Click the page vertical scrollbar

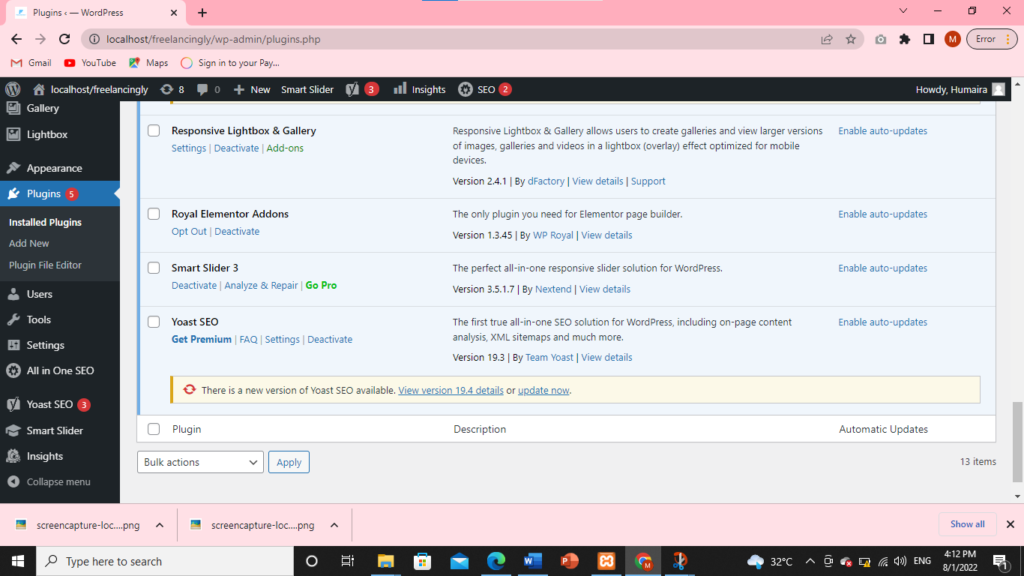pos(1017,441)
